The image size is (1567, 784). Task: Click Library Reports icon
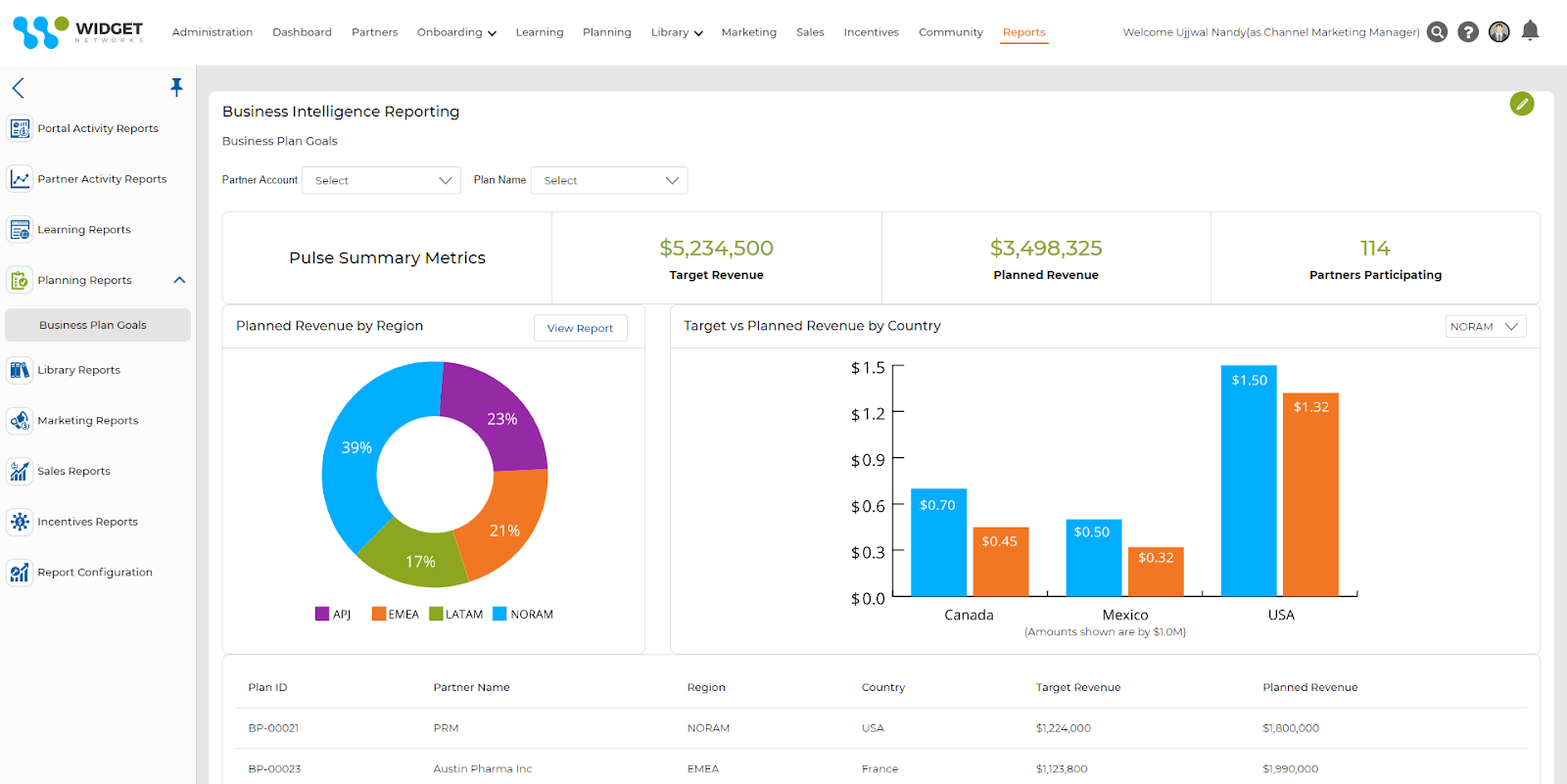coord(20,370)
